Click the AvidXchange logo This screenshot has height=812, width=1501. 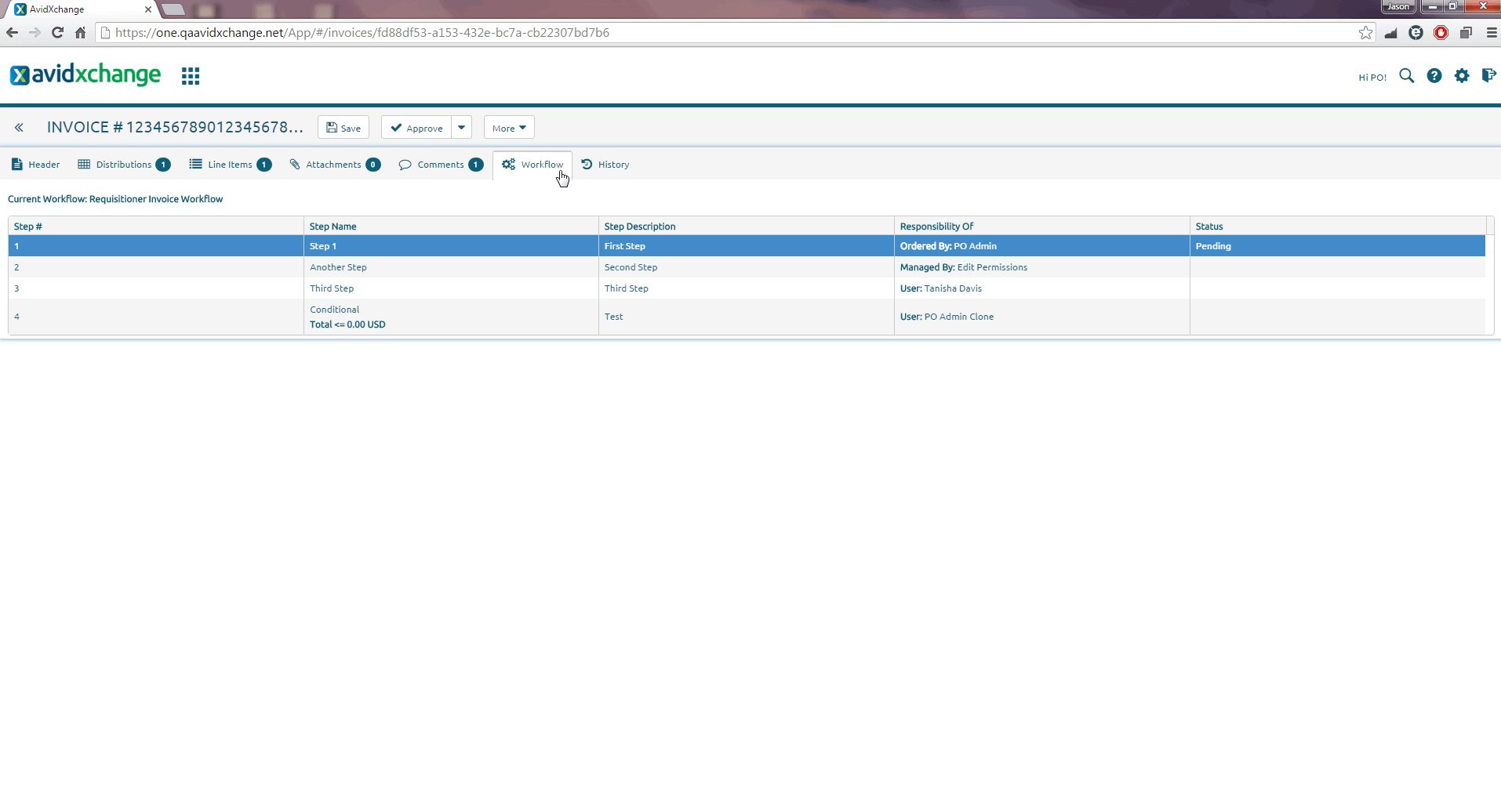[x=85, y=74]
